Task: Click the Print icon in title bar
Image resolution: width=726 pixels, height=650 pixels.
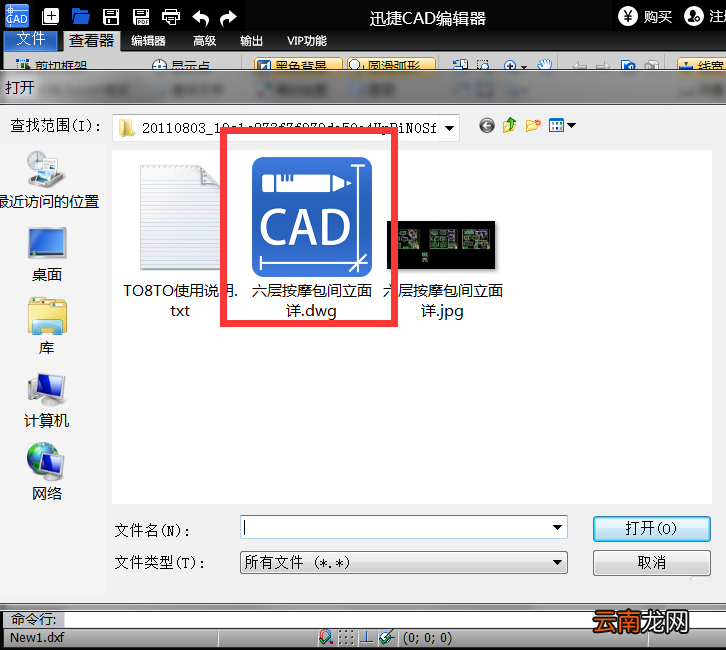Action: pyautogui.click(x=171, y=17)
